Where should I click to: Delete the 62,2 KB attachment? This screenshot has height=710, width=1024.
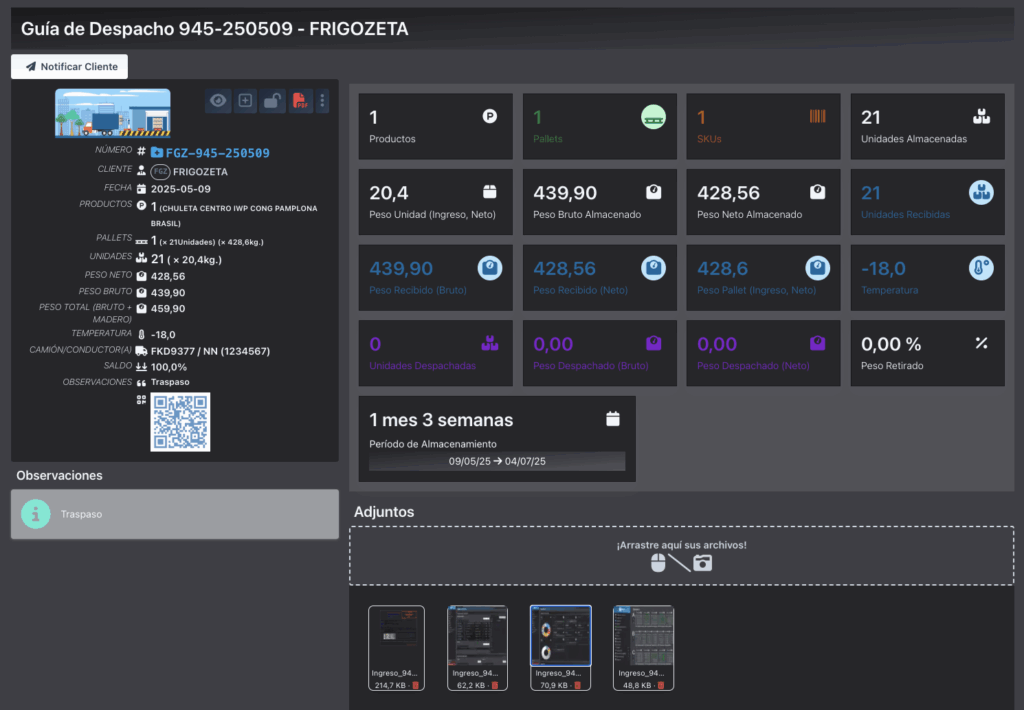(x=495, y=685)
